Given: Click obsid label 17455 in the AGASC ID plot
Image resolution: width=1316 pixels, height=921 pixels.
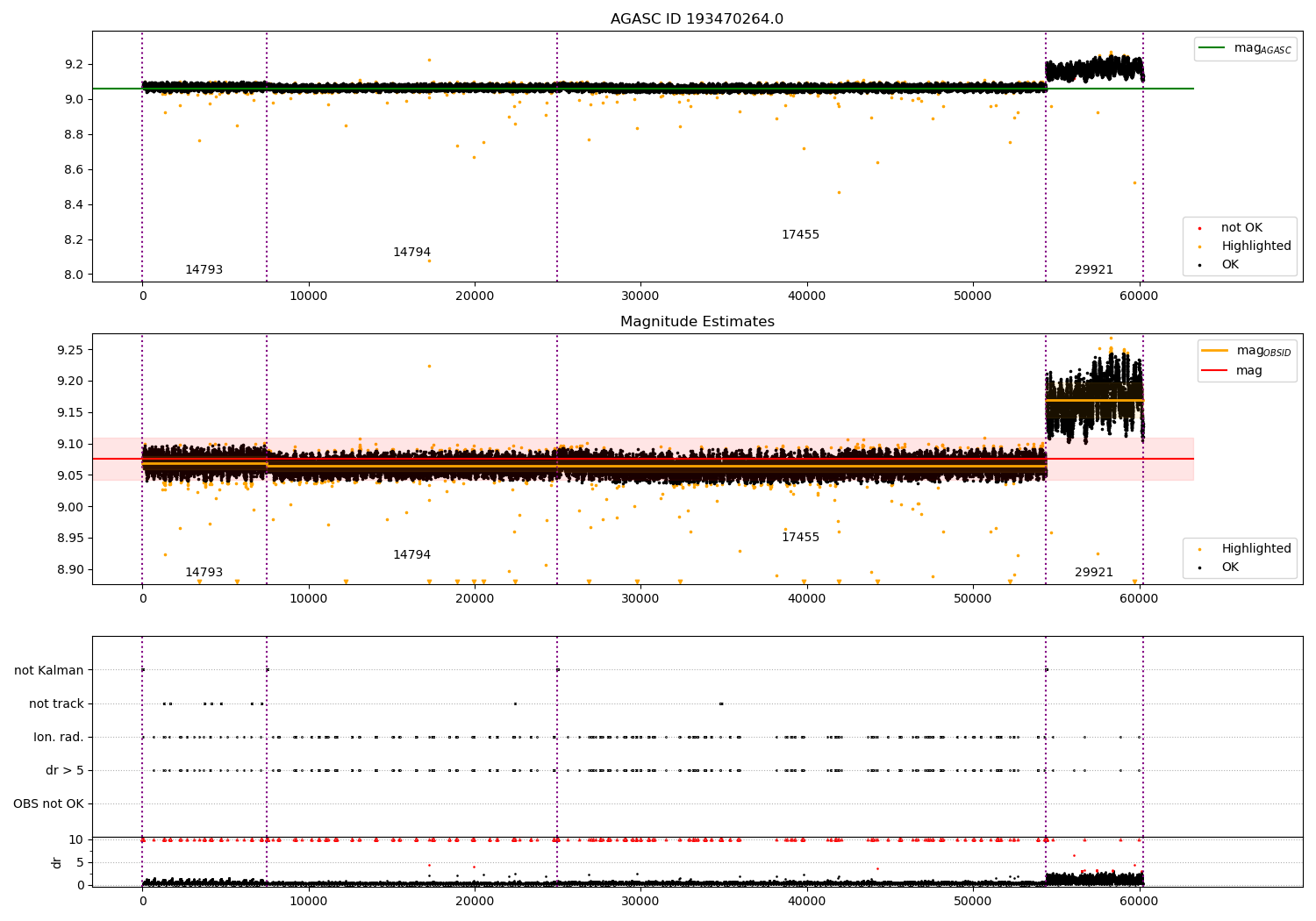Looking at the screenshot, I should (x=800, y=235).
